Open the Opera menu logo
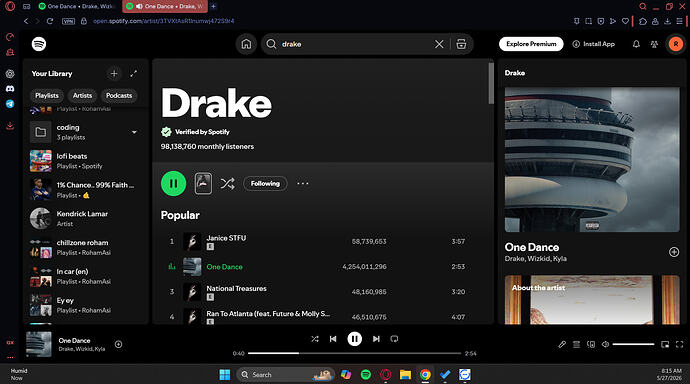Viewport: 690px width, 384px height. click(10, 6)
